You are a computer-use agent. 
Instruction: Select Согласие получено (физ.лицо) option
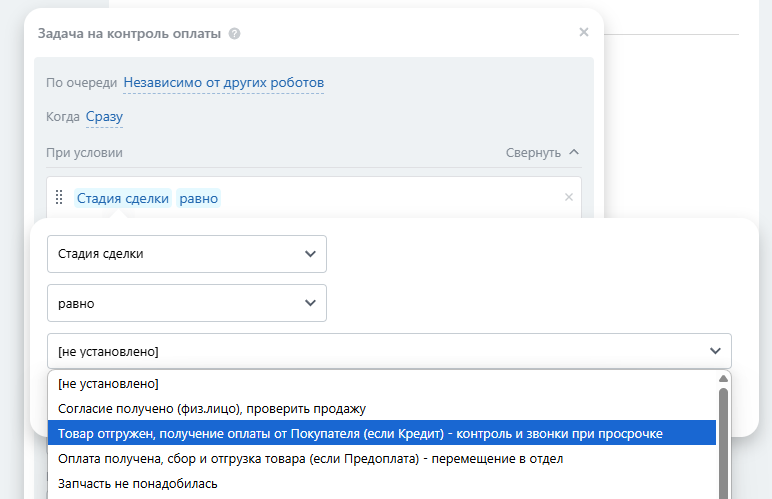(x=212, y=408)
